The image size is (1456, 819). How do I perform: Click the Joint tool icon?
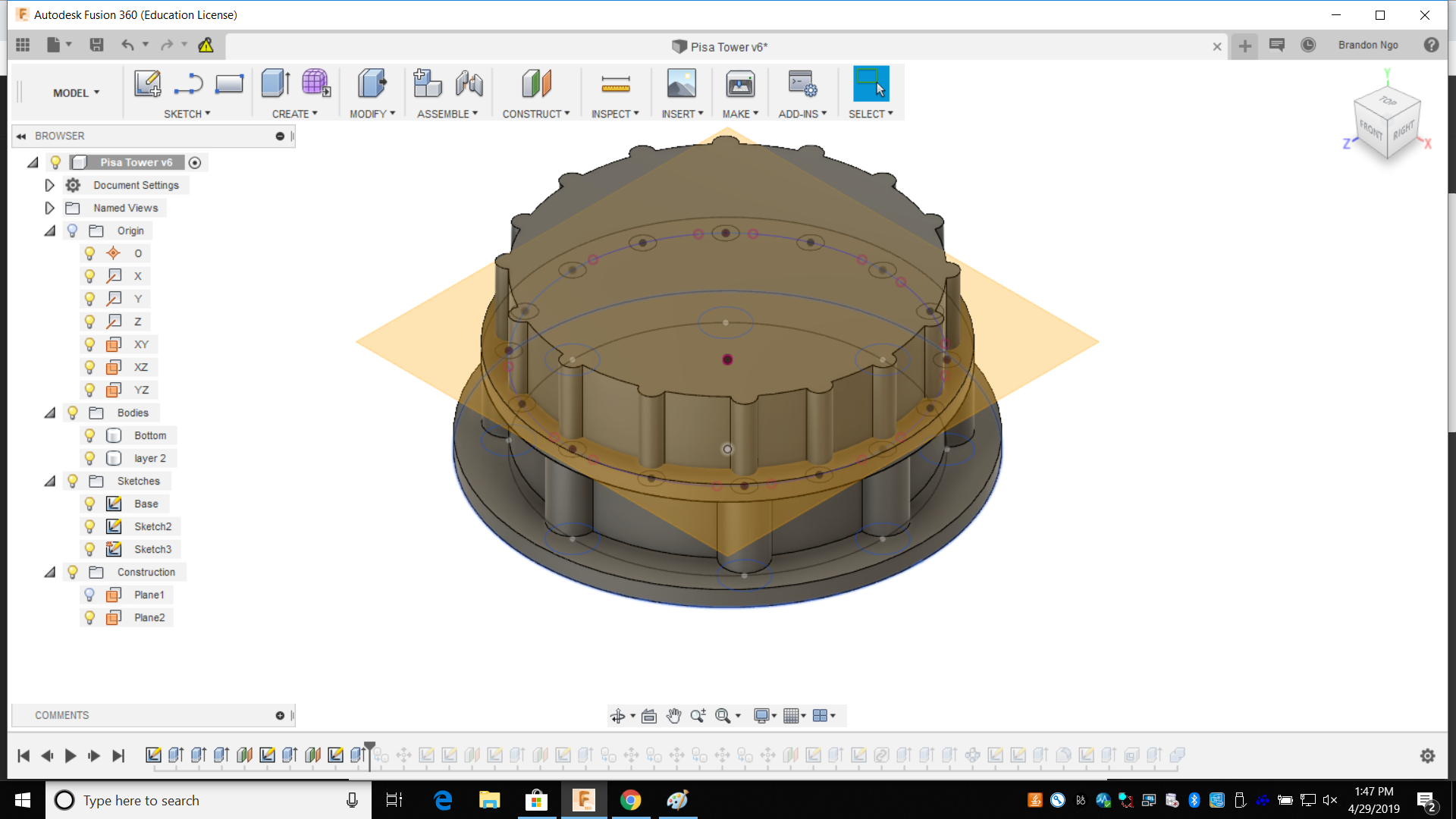469,83
